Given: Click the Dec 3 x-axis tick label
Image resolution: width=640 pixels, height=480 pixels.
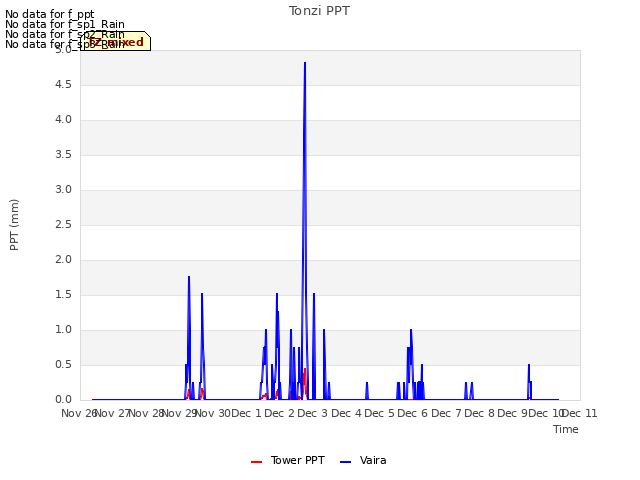Looking at the screenshot, I should 313,413.
